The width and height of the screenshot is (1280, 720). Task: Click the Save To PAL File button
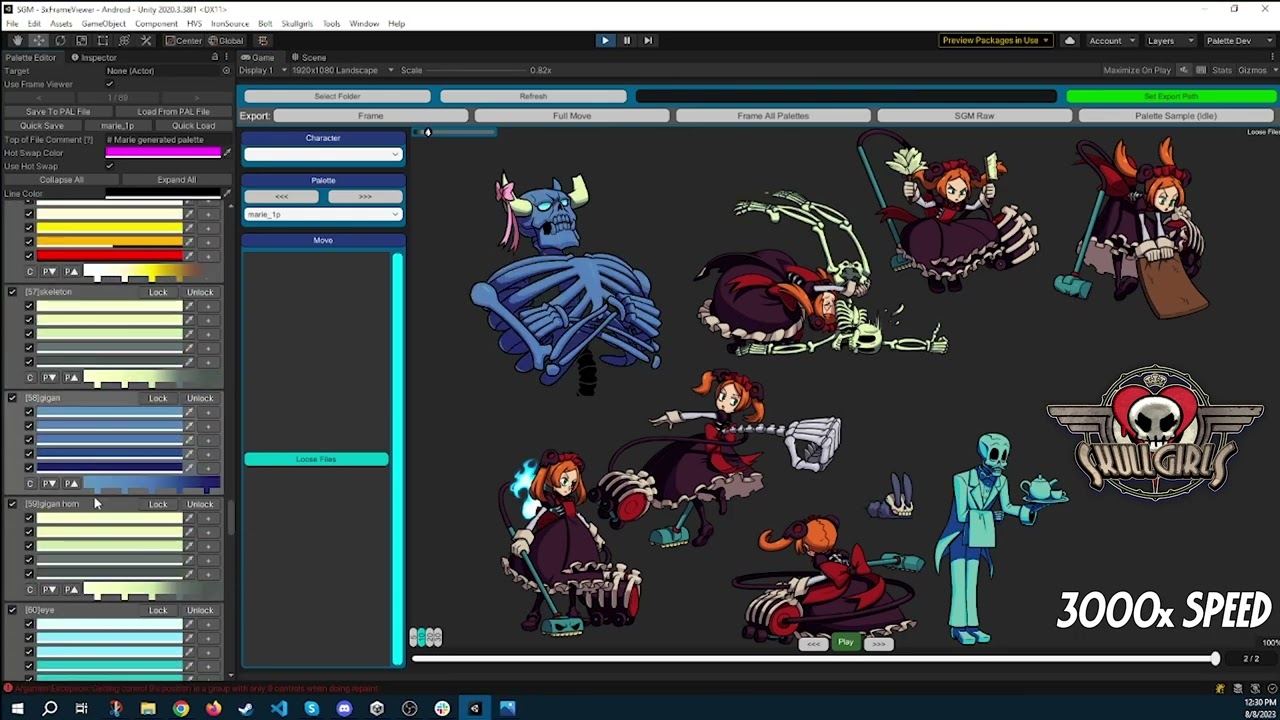[x=58, y=112]
